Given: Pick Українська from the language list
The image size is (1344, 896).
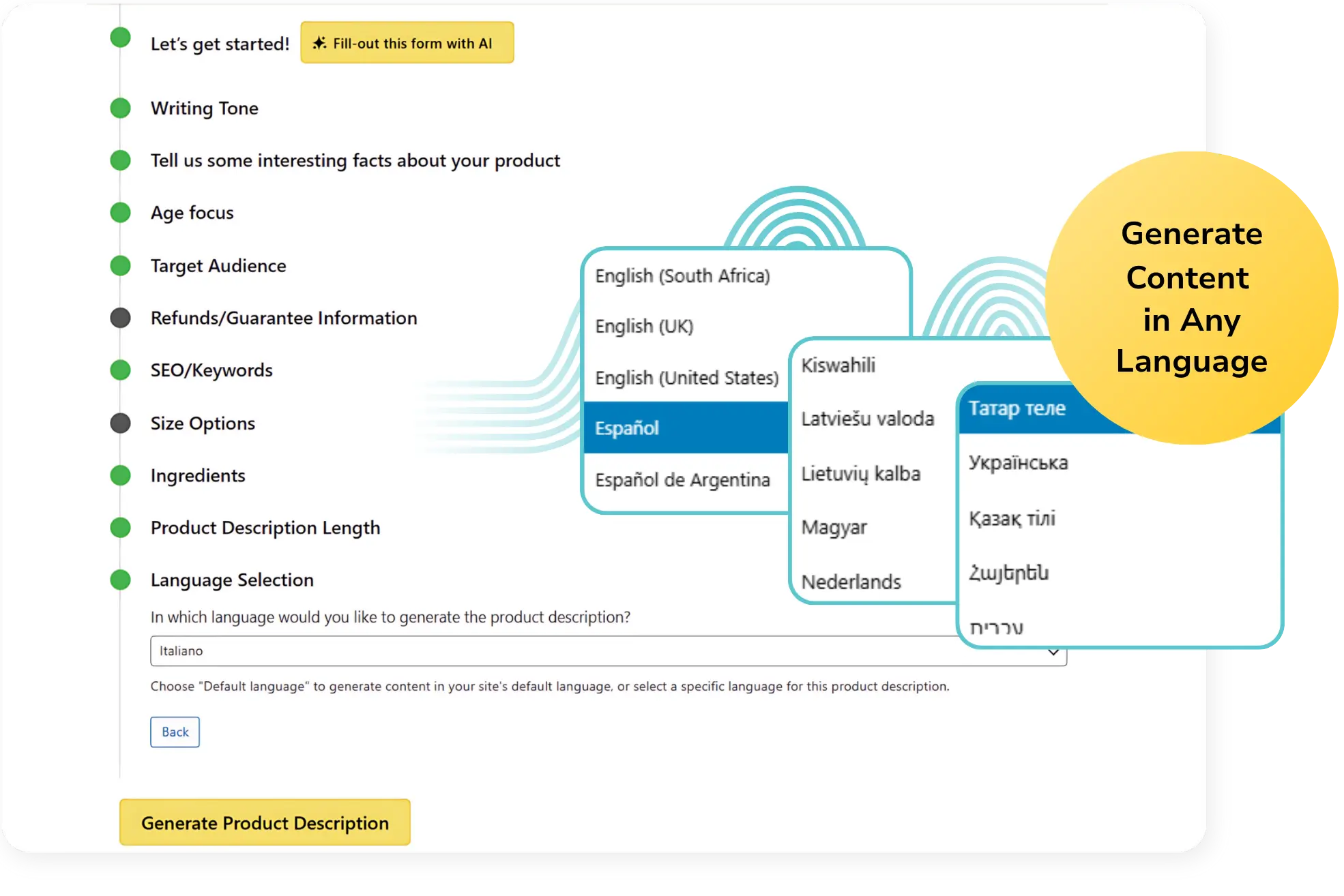Looking at the screenshot, I should pos(1019,463).
